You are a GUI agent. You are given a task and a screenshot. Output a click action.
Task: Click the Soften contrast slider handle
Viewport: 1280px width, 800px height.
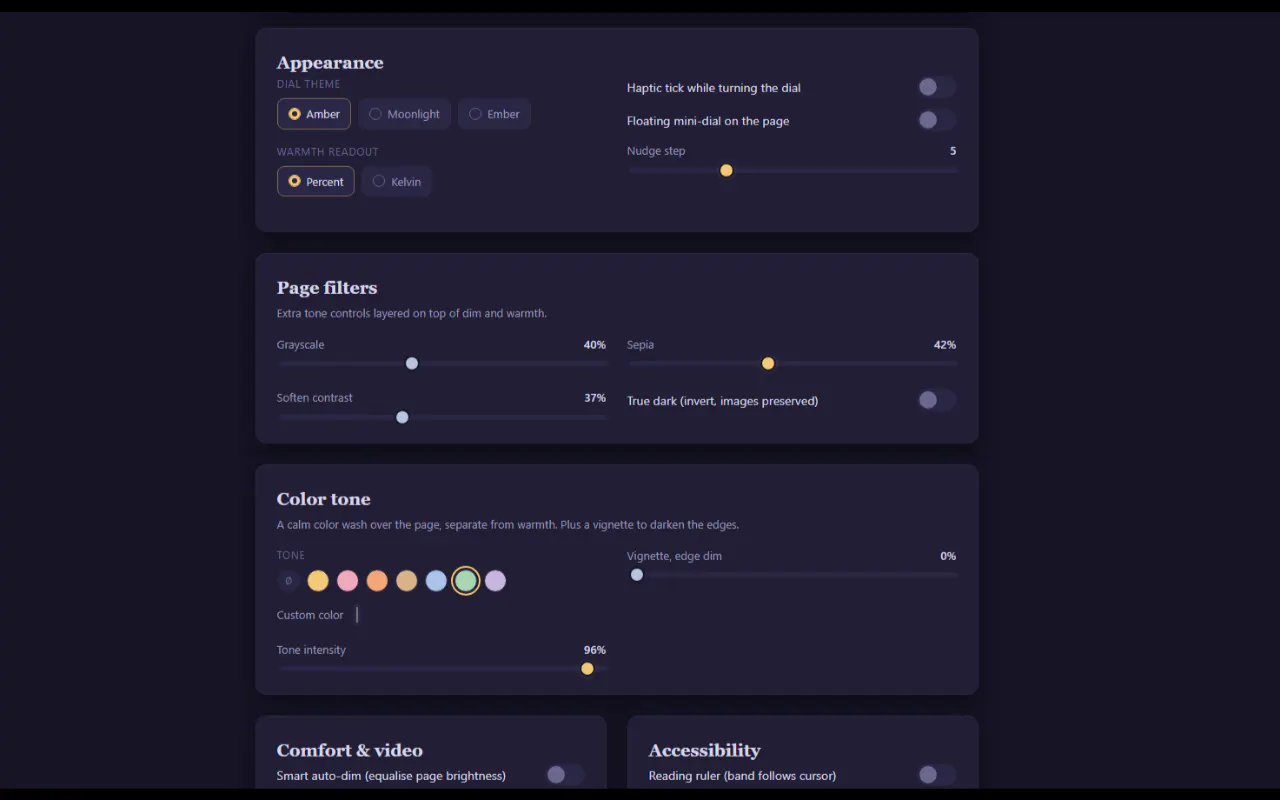402,417
